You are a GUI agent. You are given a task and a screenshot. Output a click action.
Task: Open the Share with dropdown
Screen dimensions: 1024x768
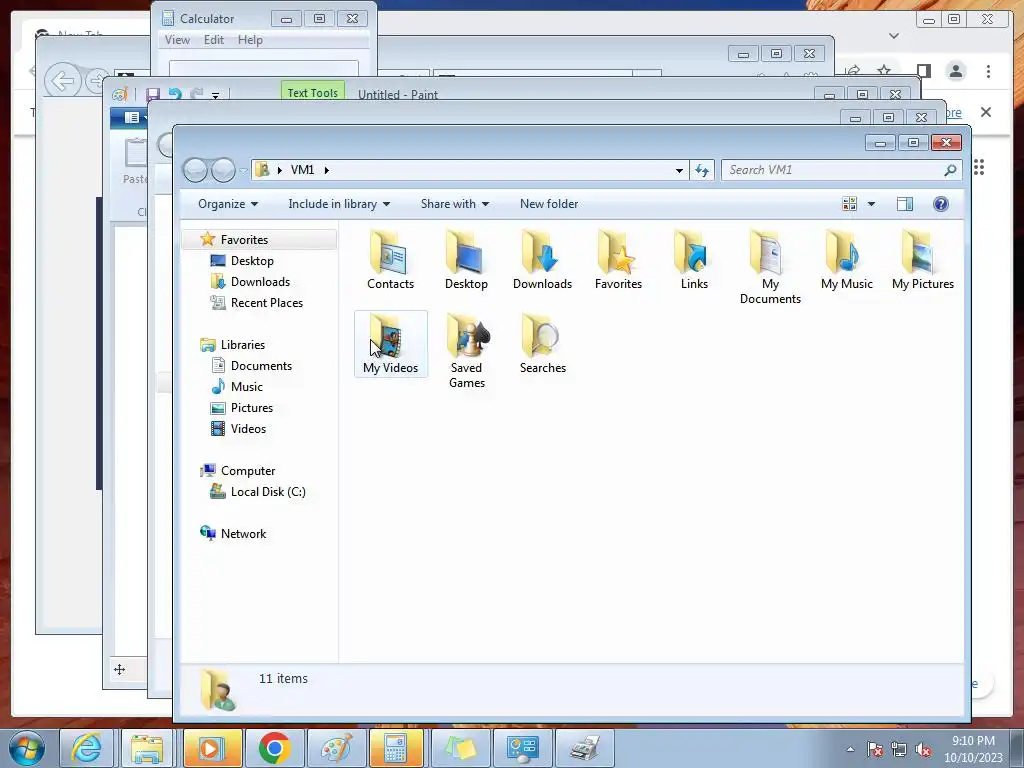tap(455, 204)
